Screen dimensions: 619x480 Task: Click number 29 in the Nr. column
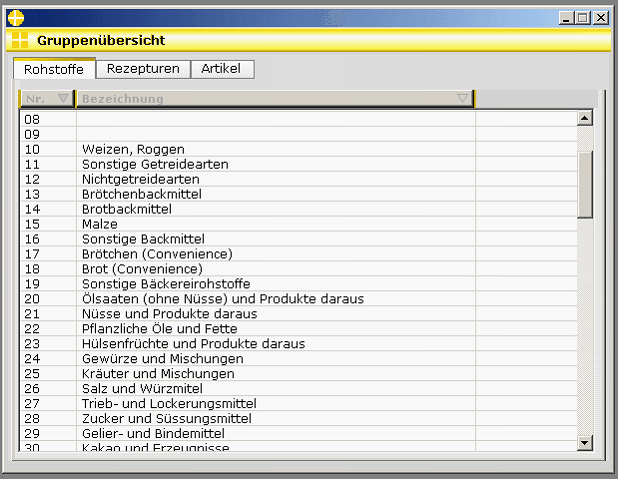[32, 434]
